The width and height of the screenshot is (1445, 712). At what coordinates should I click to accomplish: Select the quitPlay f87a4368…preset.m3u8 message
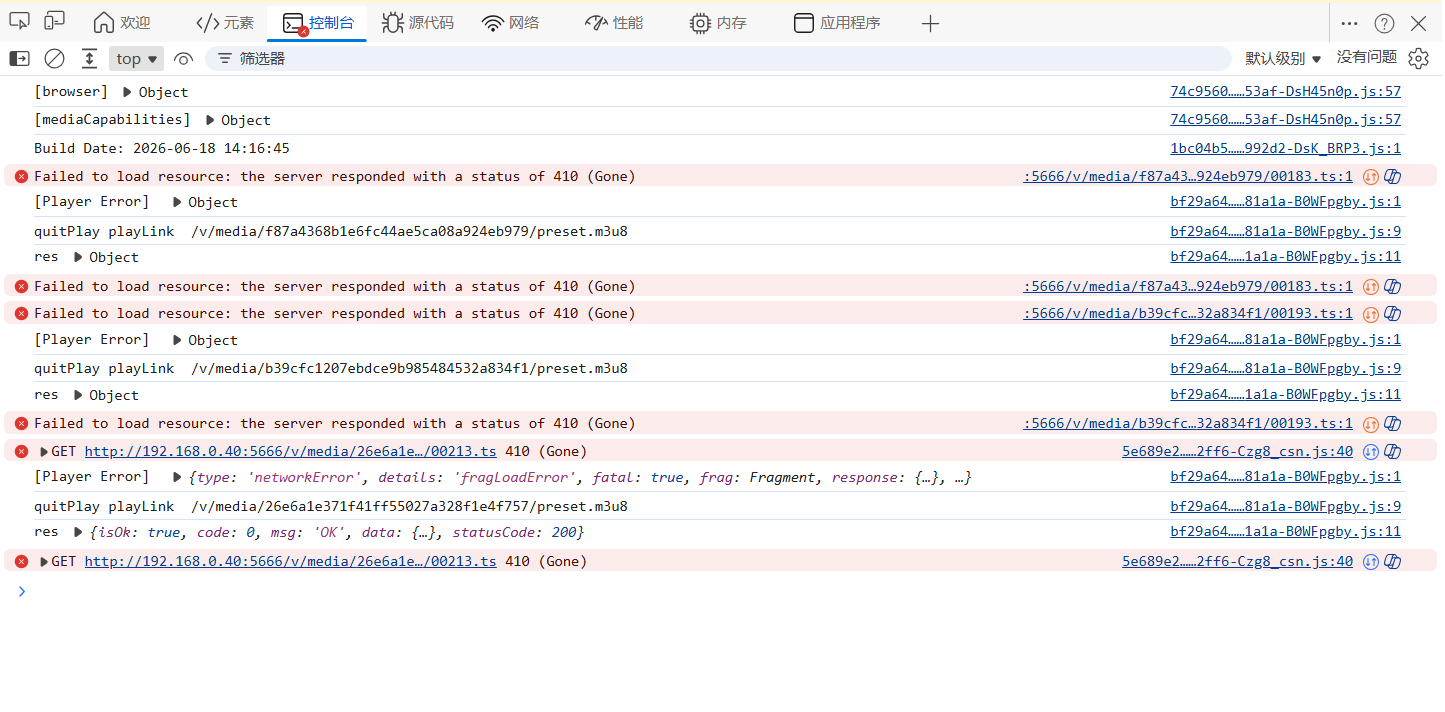coord(331,231)
